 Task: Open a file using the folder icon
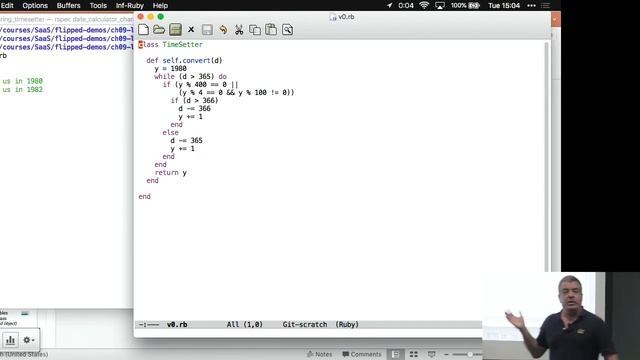(159, 29)
